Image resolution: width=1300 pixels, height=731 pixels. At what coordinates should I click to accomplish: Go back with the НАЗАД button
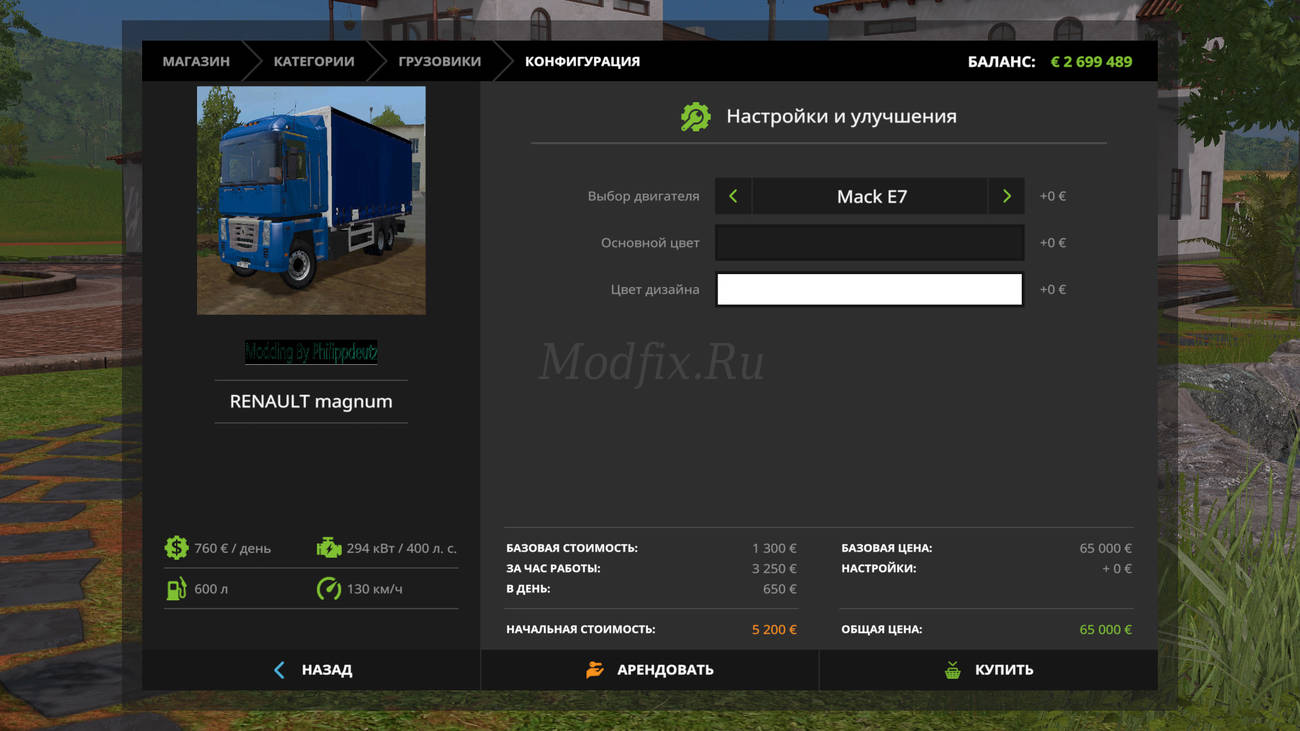[311, 670]
